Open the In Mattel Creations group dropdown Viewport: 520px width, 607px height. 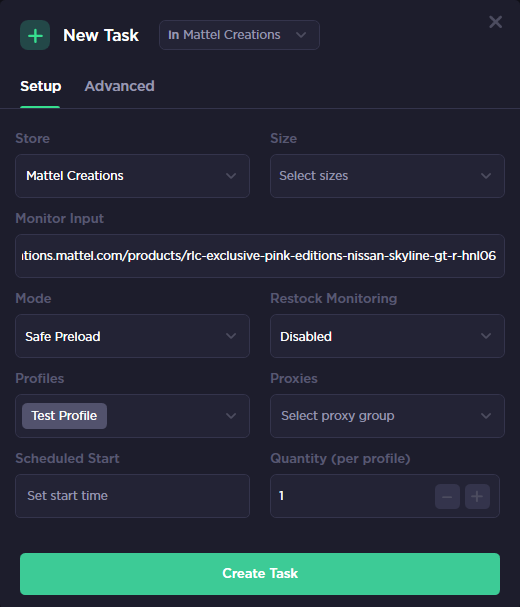tap(239, 35)
